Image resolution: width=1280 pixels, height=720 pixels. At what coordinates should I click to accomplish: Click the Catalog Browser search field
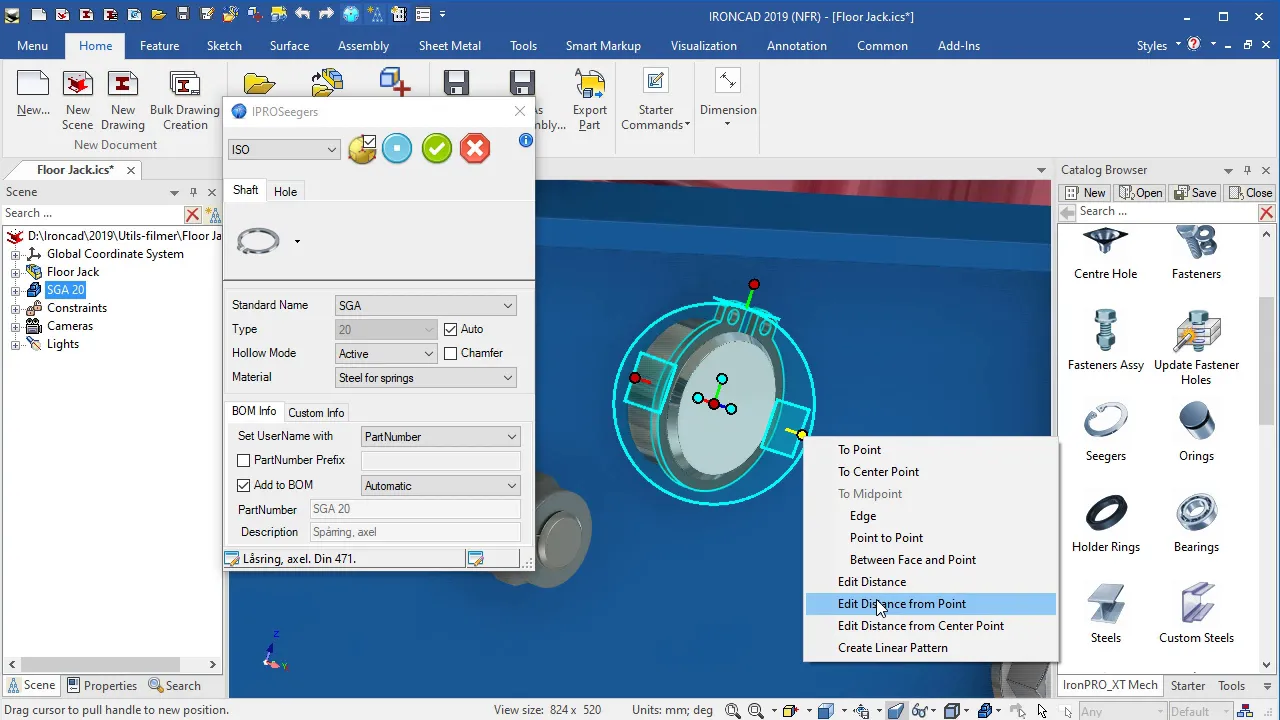(1167, 212)
